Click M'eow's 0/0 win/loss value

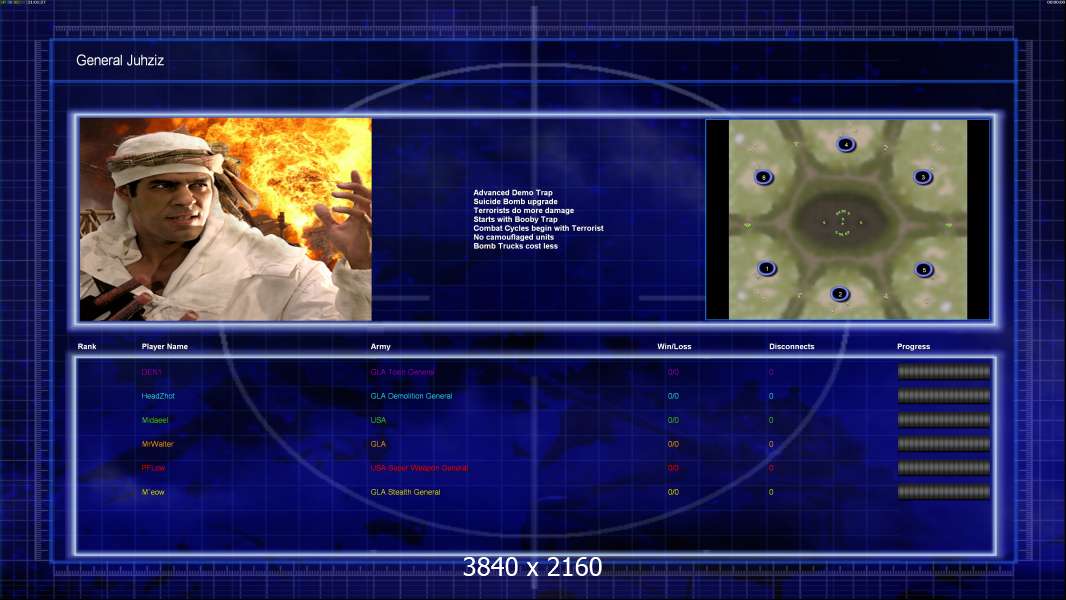click(673, 492)
